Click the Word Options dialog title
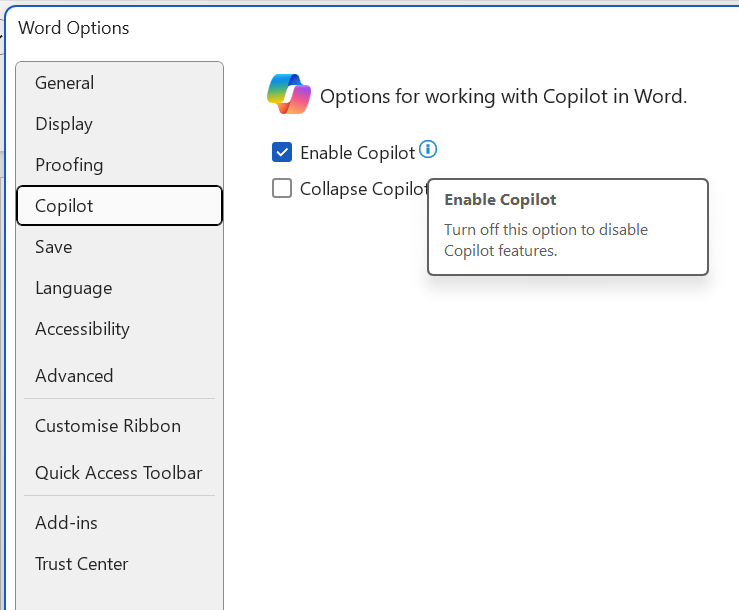Screen dimensions: 739x610 coord(74,28)
